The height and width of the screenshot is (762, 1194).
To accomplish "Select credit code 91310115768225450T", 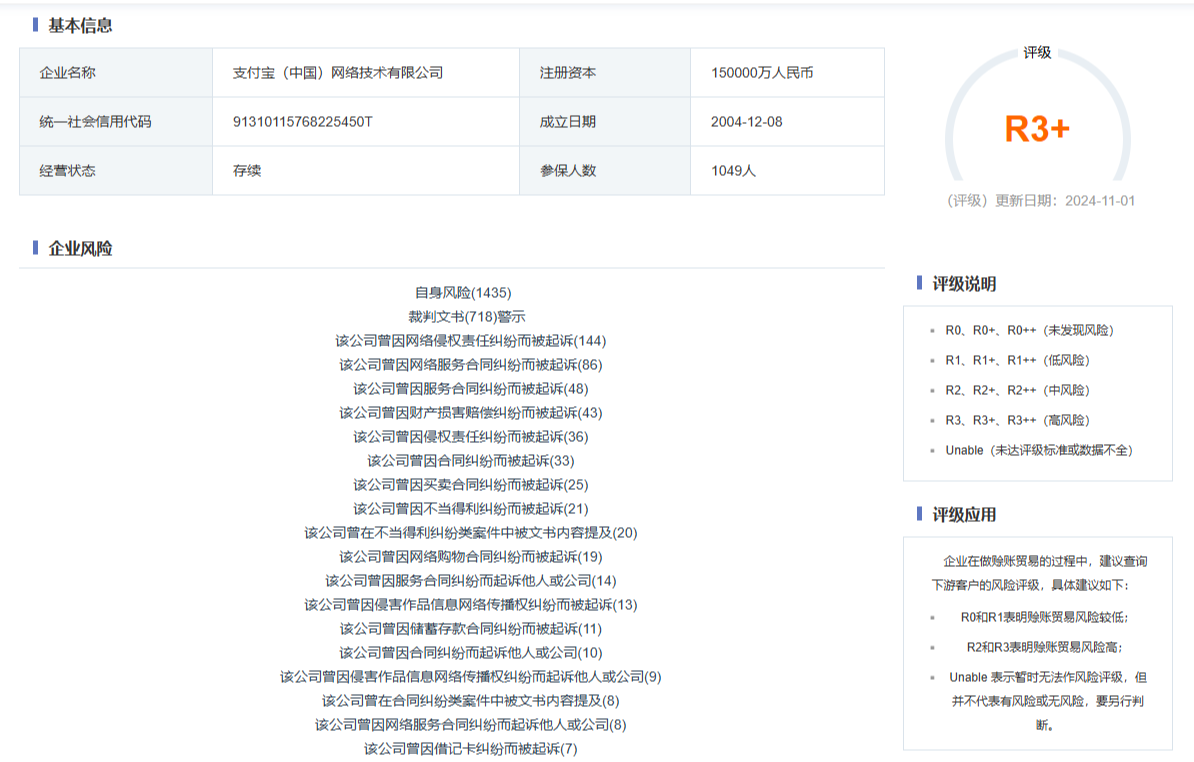I will 302,122.
